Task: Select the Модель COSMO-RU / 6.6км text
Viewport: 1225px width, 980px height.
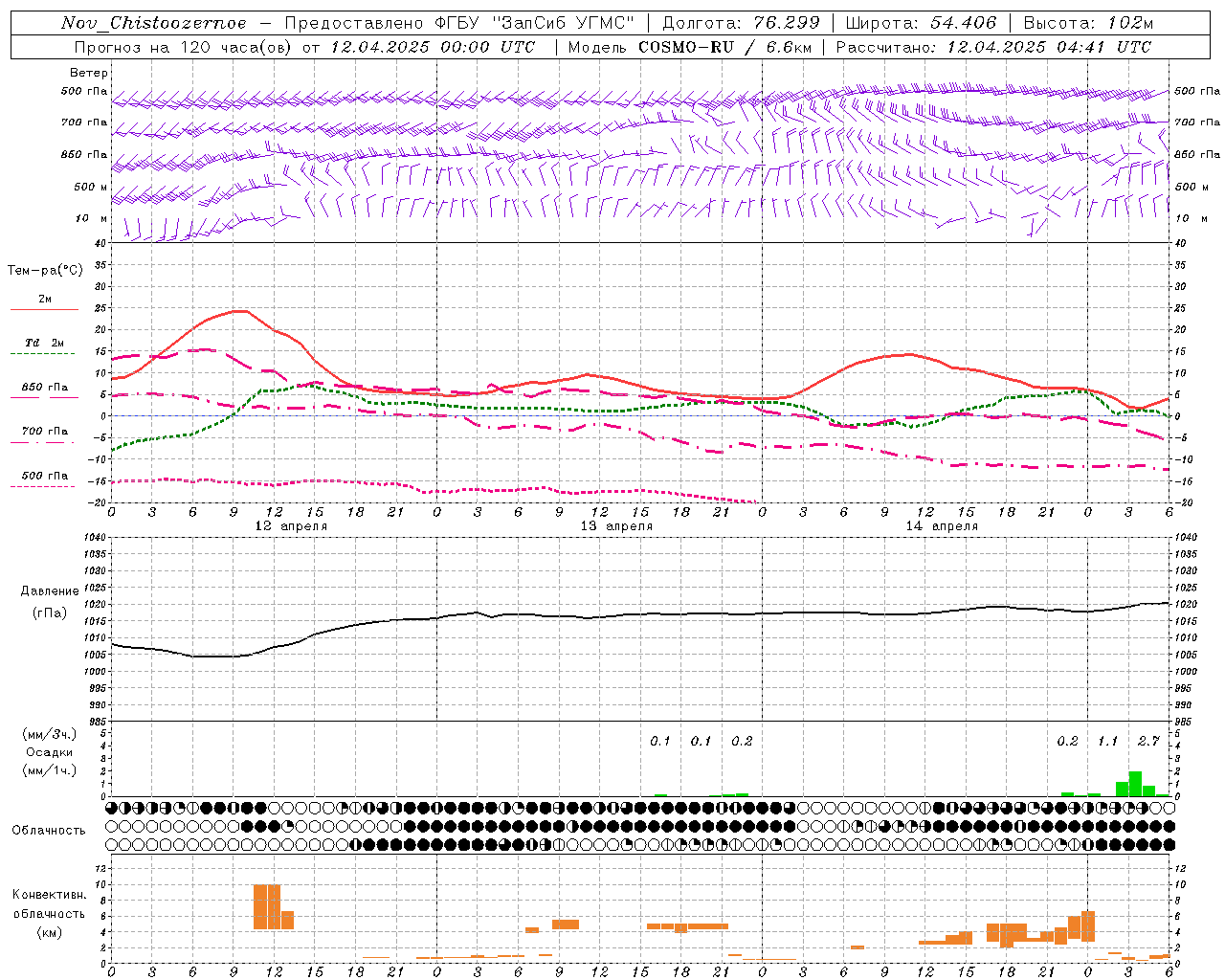Action: [689, 47]
